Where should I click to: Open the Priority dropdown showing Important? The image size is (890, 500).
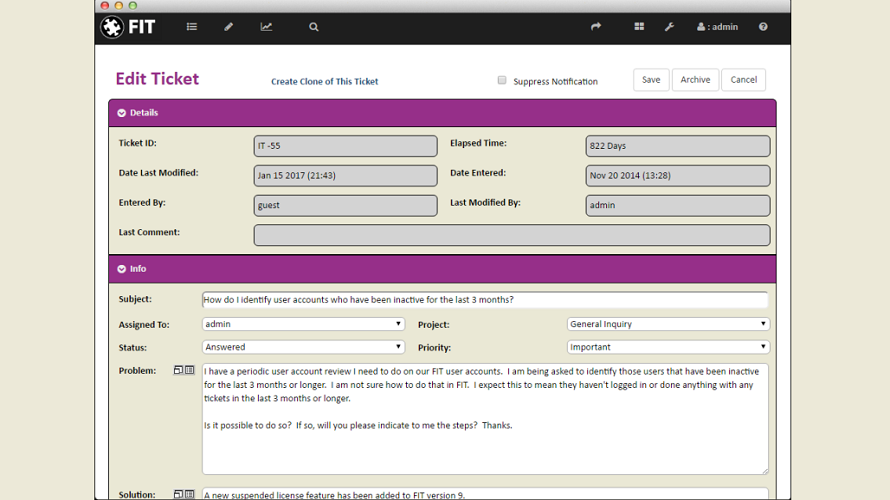[x=668, y=347]
